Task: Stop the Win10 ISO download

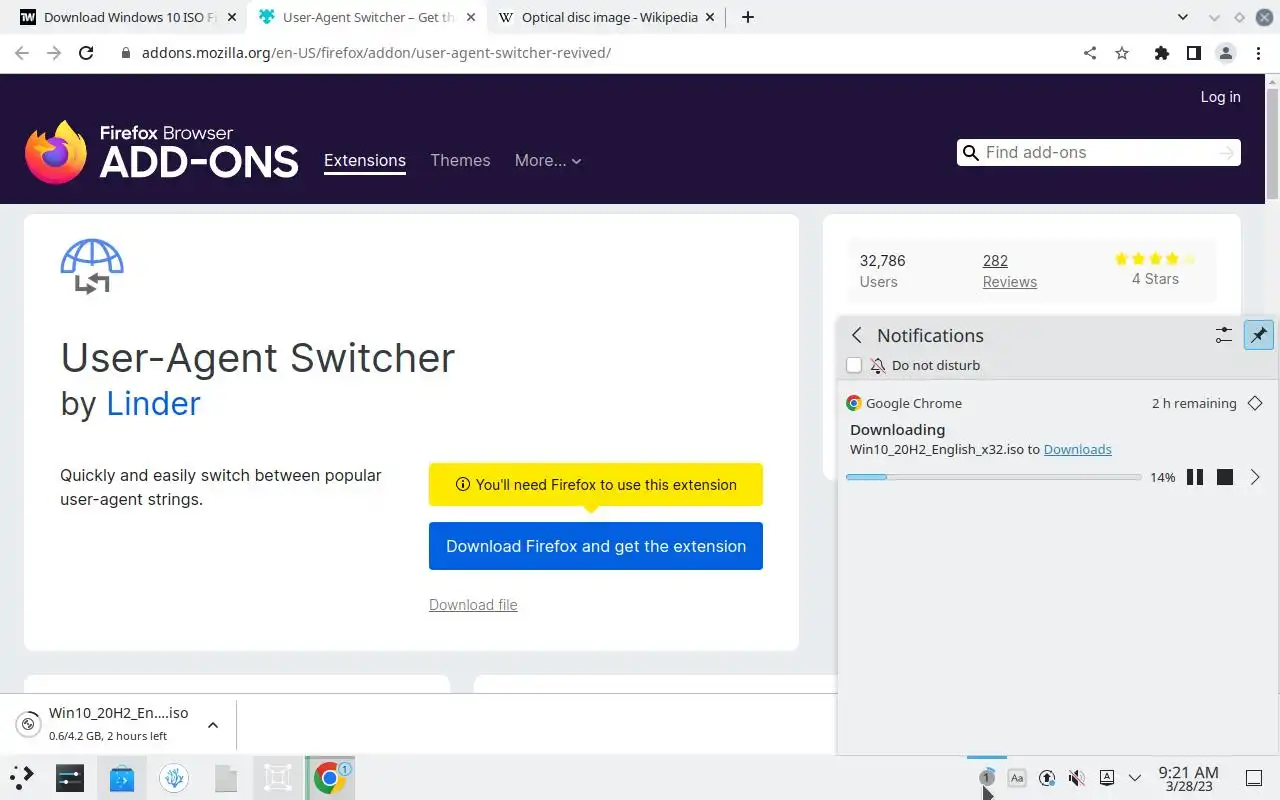Action: click(1224, 477)
